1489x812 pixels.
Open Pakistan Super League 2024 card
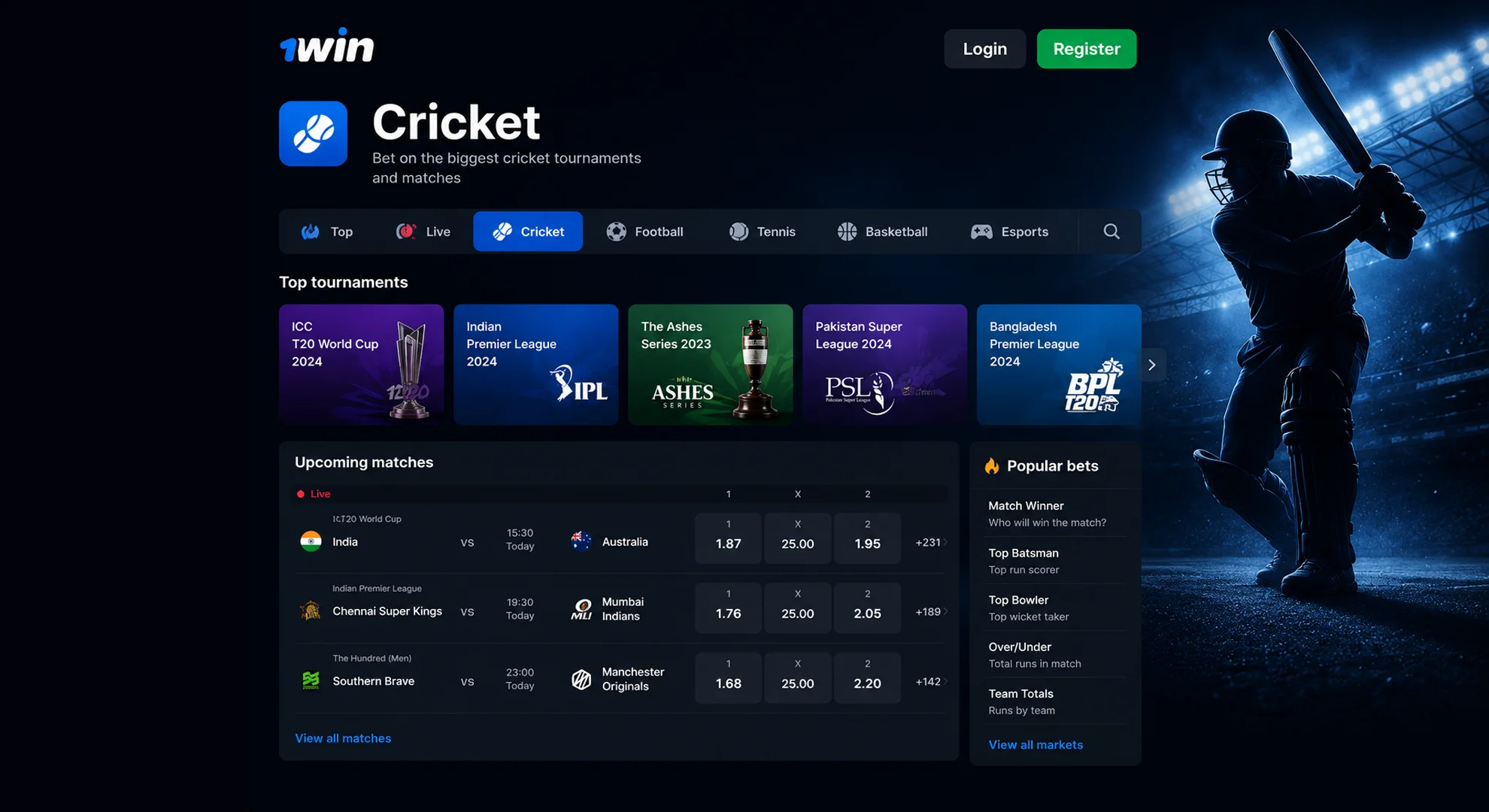[x=884, y=365]
